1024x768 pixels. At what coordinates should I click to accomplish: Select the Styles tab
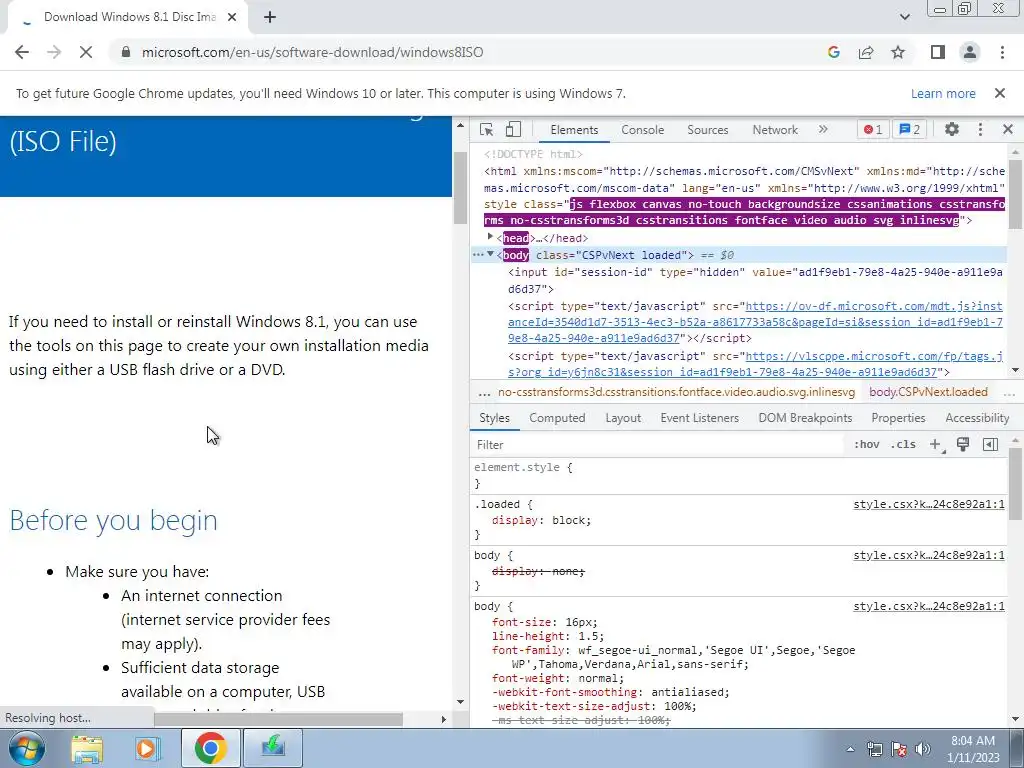coord(494,418)
